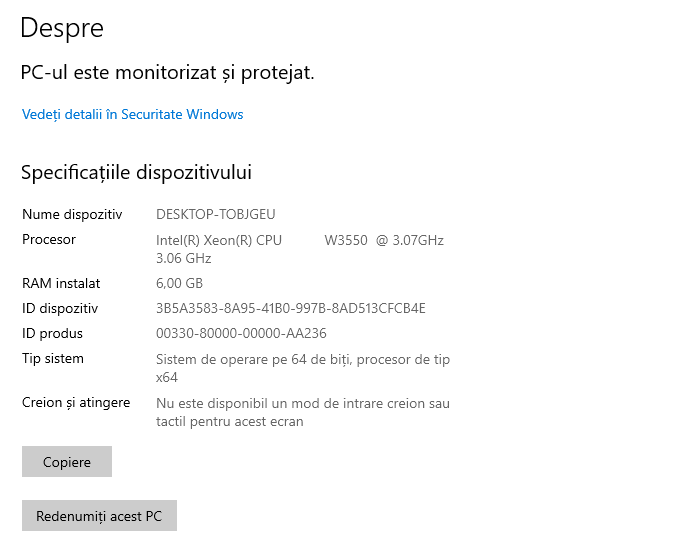Select the device name DESKTOP-TOBJGEU
The height and width of the screenshot is (550, 691).
click(x=215, y=214)
